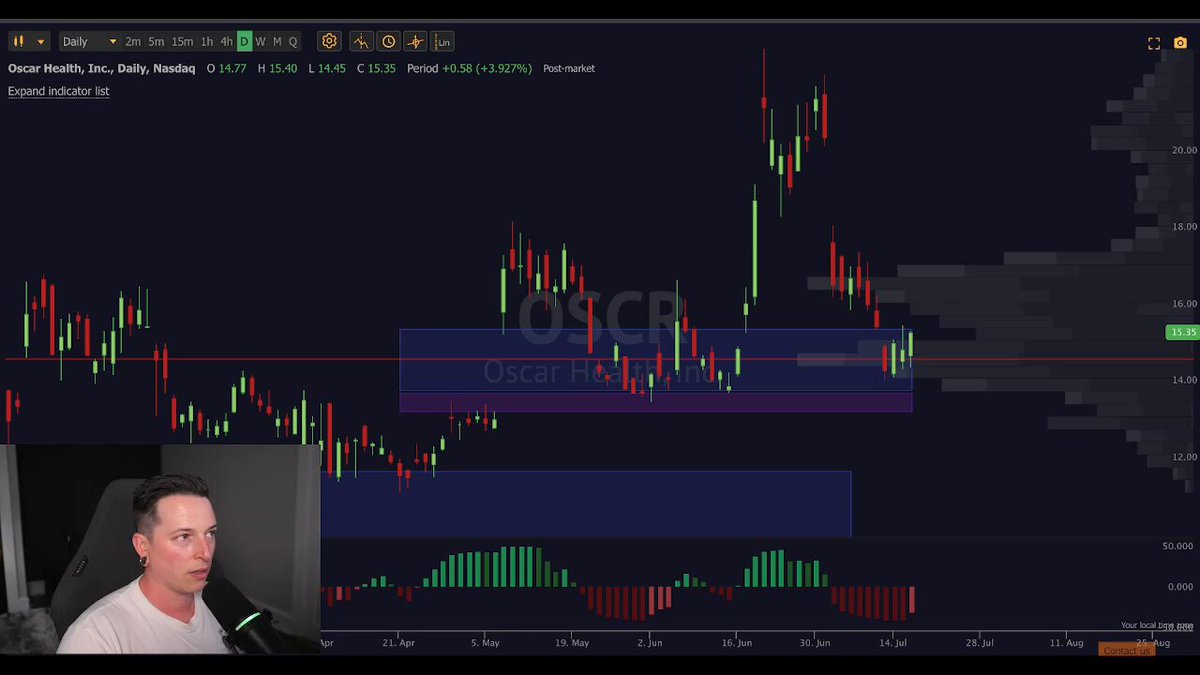Select the active D daily timeframe
The image size is (1200, 675).
(x=244, y=42)
